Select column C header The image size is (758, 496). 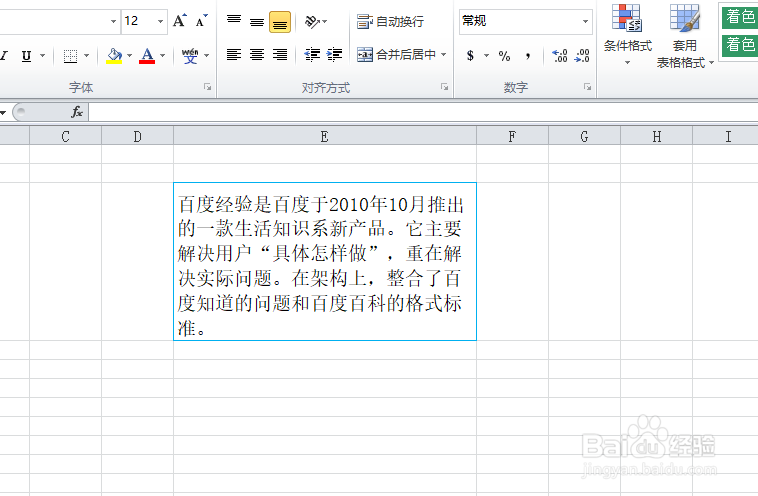point(65,137)
